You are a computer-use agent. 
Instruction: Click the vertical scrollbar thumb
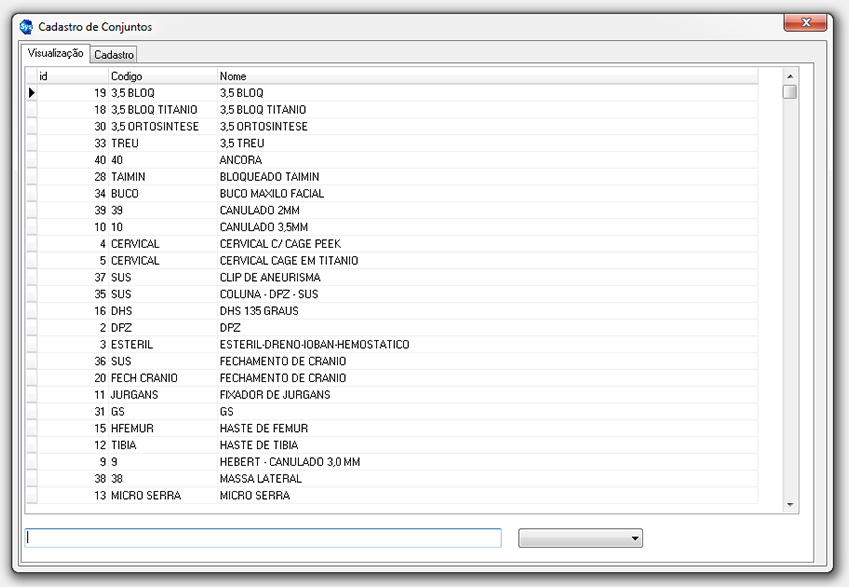point(790,92)
